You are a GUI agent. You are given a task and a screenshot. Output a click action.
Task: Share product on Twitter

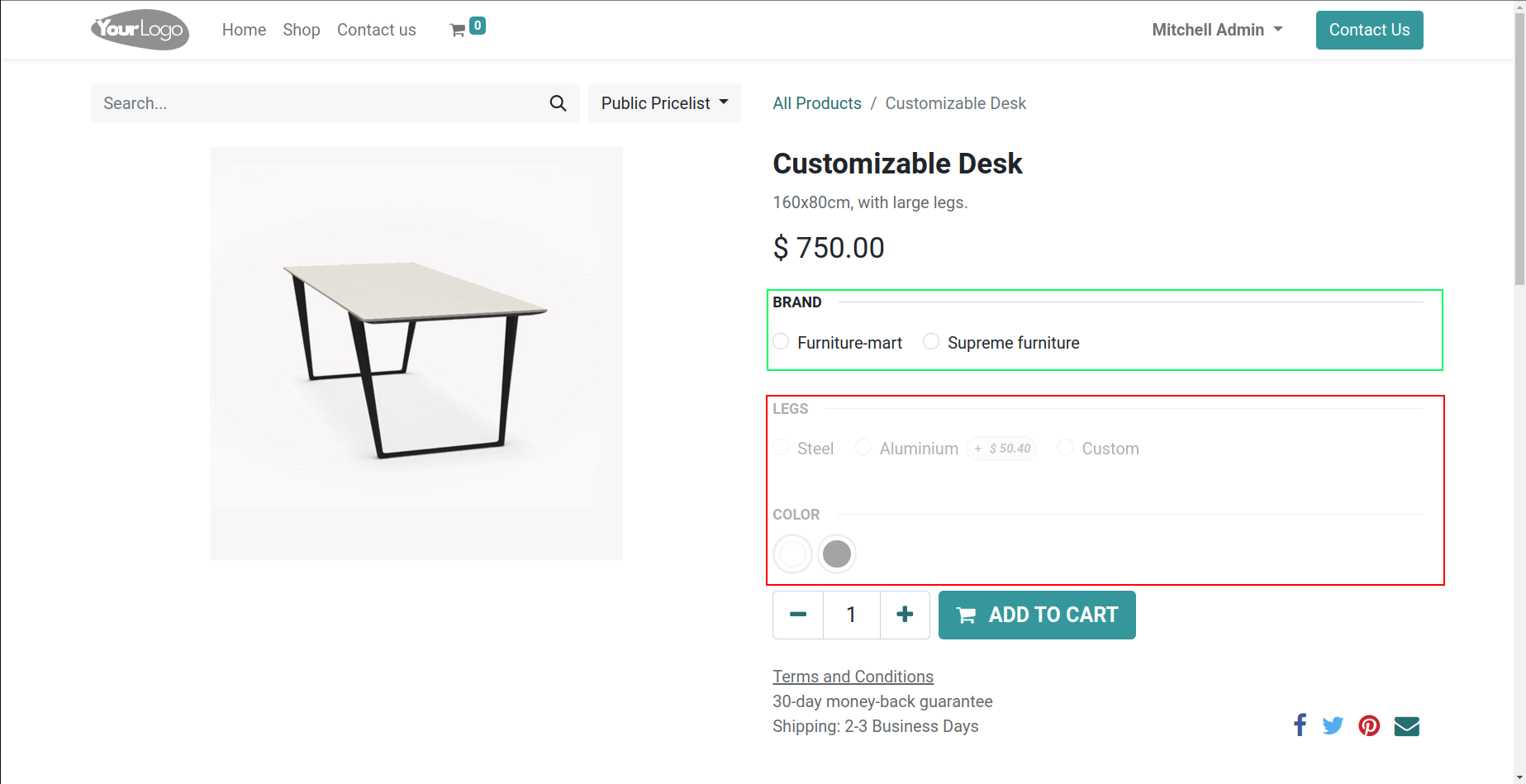(x=1333, y=725)
